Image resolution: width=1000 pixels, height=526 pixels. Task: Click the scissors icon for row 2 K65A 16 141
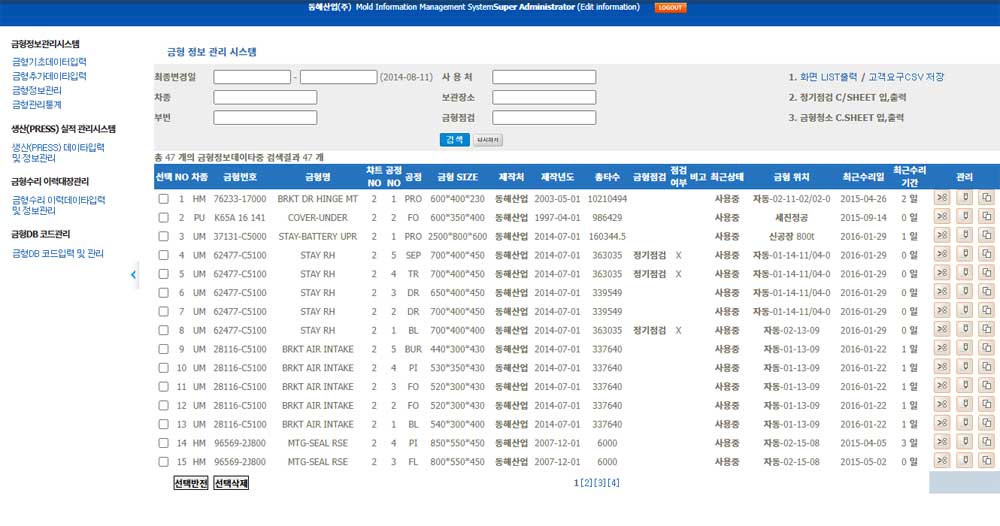(x=942, y=217)
